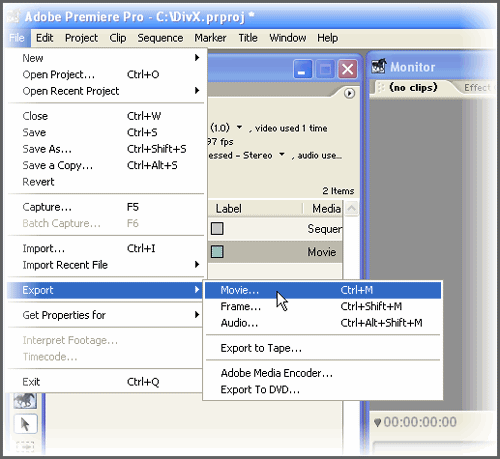Maximize the Project window
Image resolution: width=500 pixels, height=459 pixels.
pyautogui.click(x=325, y=69)
